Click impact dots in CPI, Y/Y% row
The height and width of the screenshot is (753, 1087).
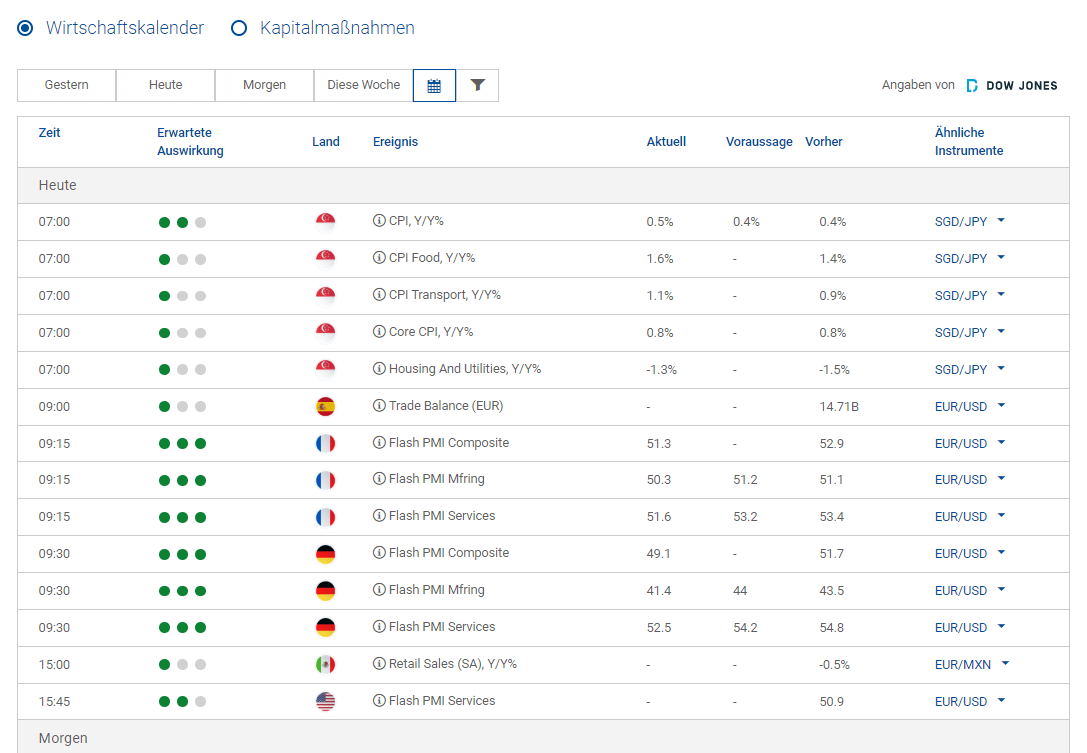tap(182, 223)
